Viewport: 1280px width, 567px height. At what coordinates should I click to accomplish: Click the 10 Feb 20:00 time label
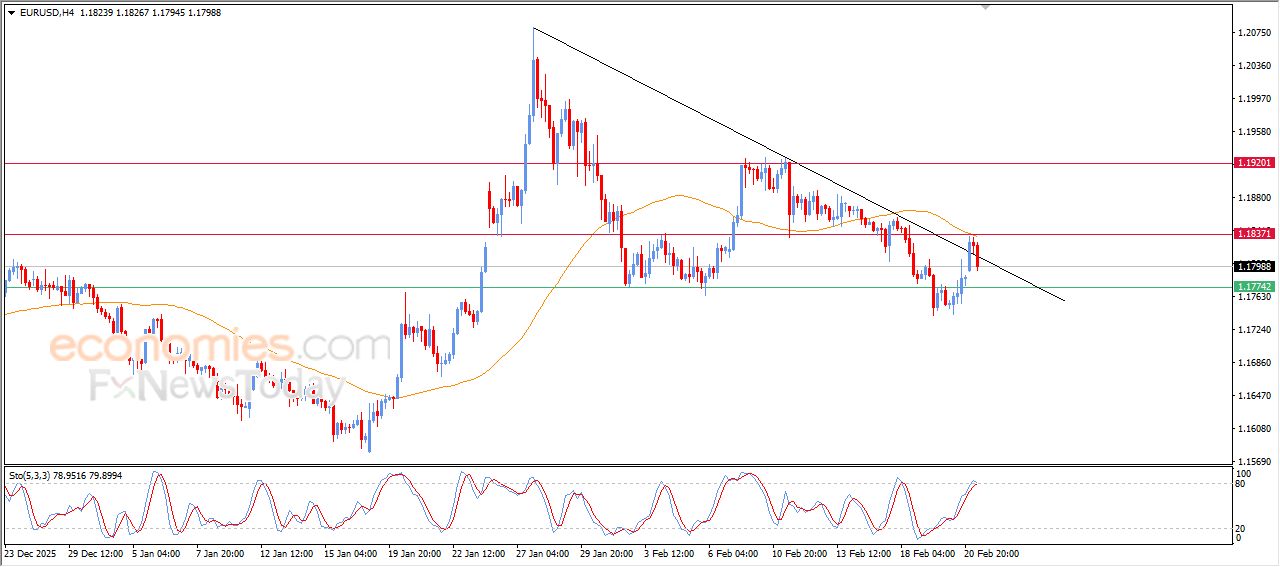point(798,553)
